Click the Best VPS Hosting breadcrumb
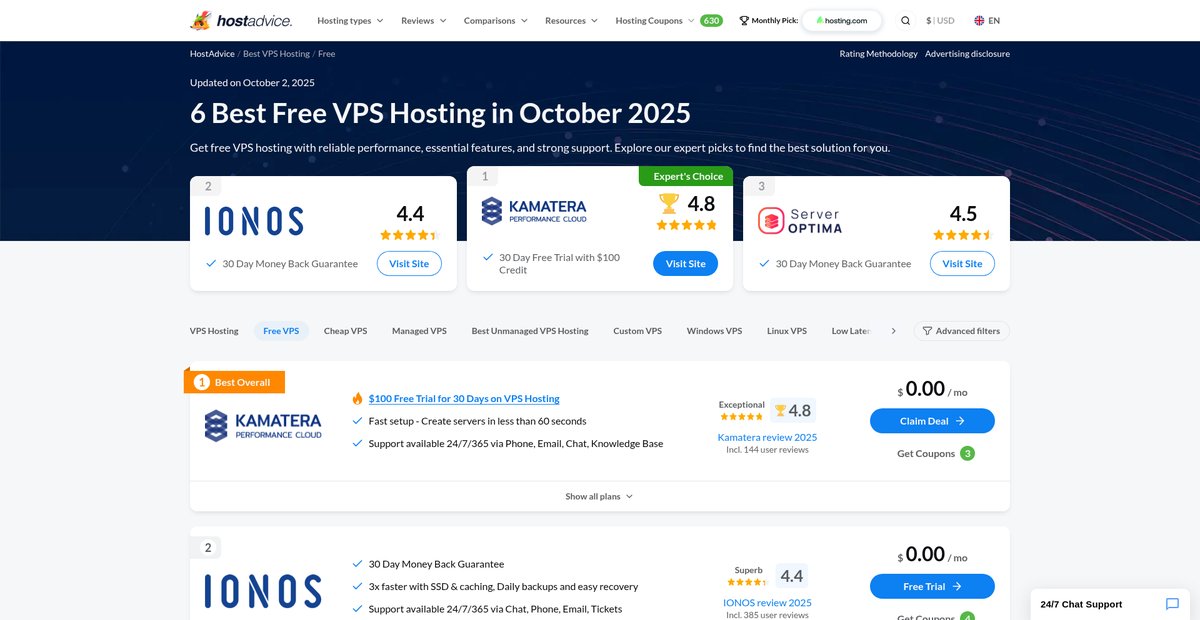Image resolution: width=1200 pixels, height=620 pixels. pyautogui.click(x=276, y=54)
